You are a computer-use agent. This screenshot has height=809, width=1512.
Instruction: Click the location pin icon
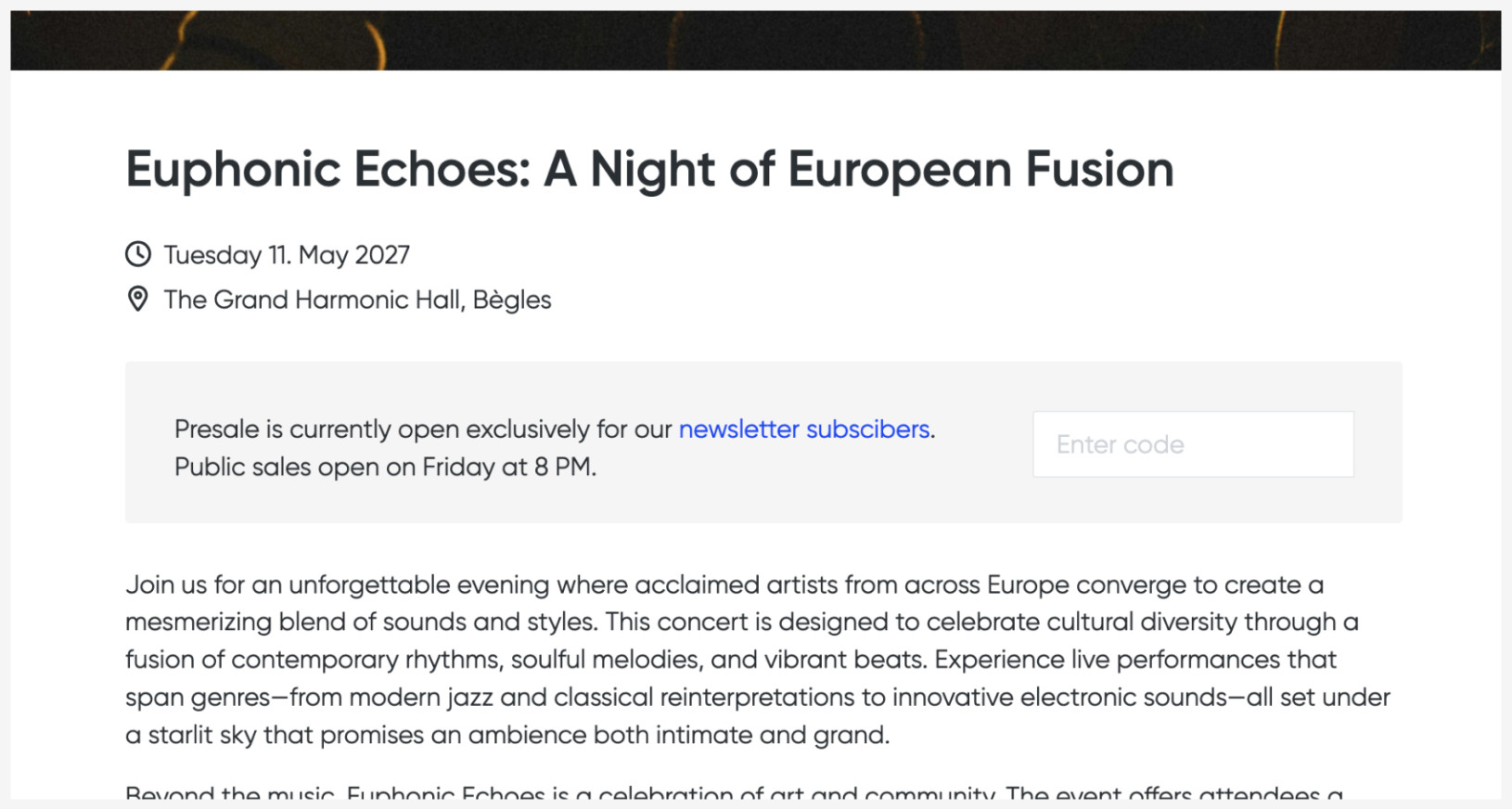coord(138,300)
